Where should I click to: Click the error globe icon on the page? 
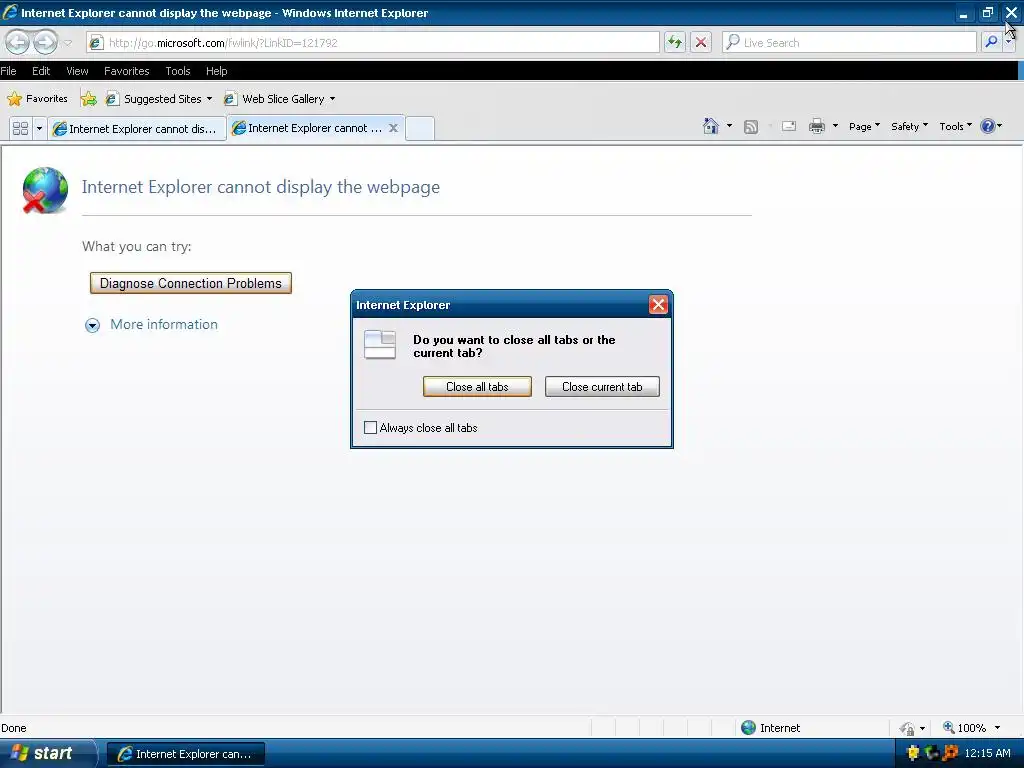coord(44,190)
